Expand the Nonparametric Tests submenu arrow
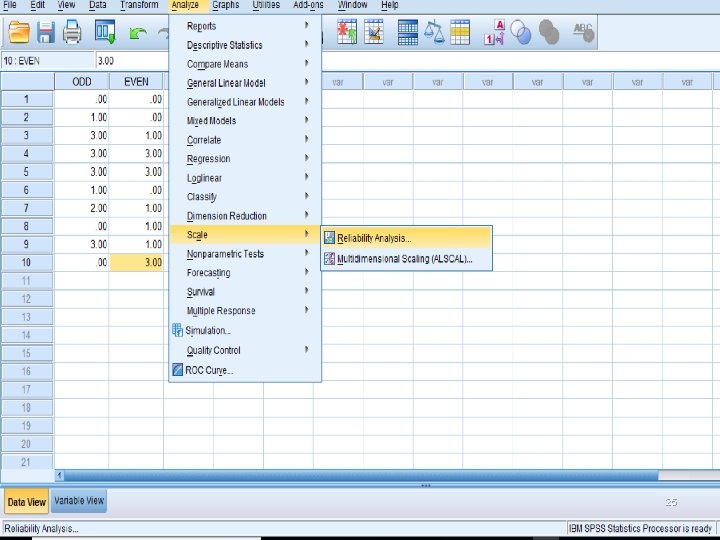Screen dimensions: 720x540 pyautogui.click(x=306, y=253)
